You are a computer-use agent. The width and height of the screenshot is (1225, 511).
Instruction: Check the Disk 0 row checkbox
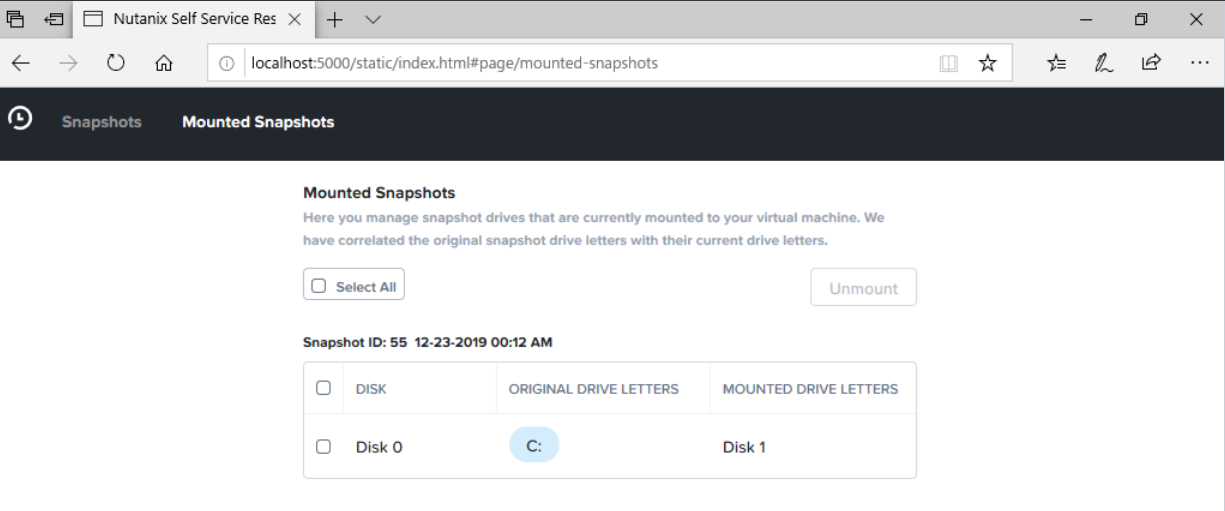[x=323, y=446]
